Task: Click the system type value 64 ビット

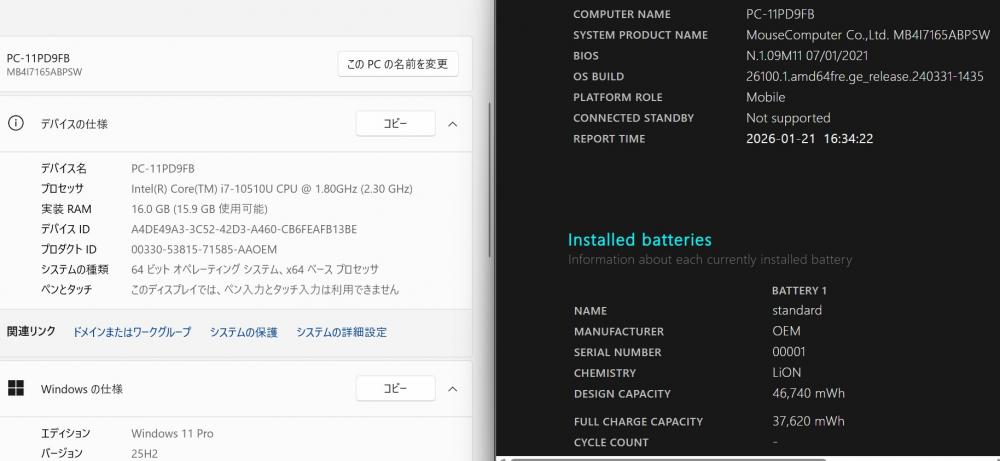Action: 255,270
